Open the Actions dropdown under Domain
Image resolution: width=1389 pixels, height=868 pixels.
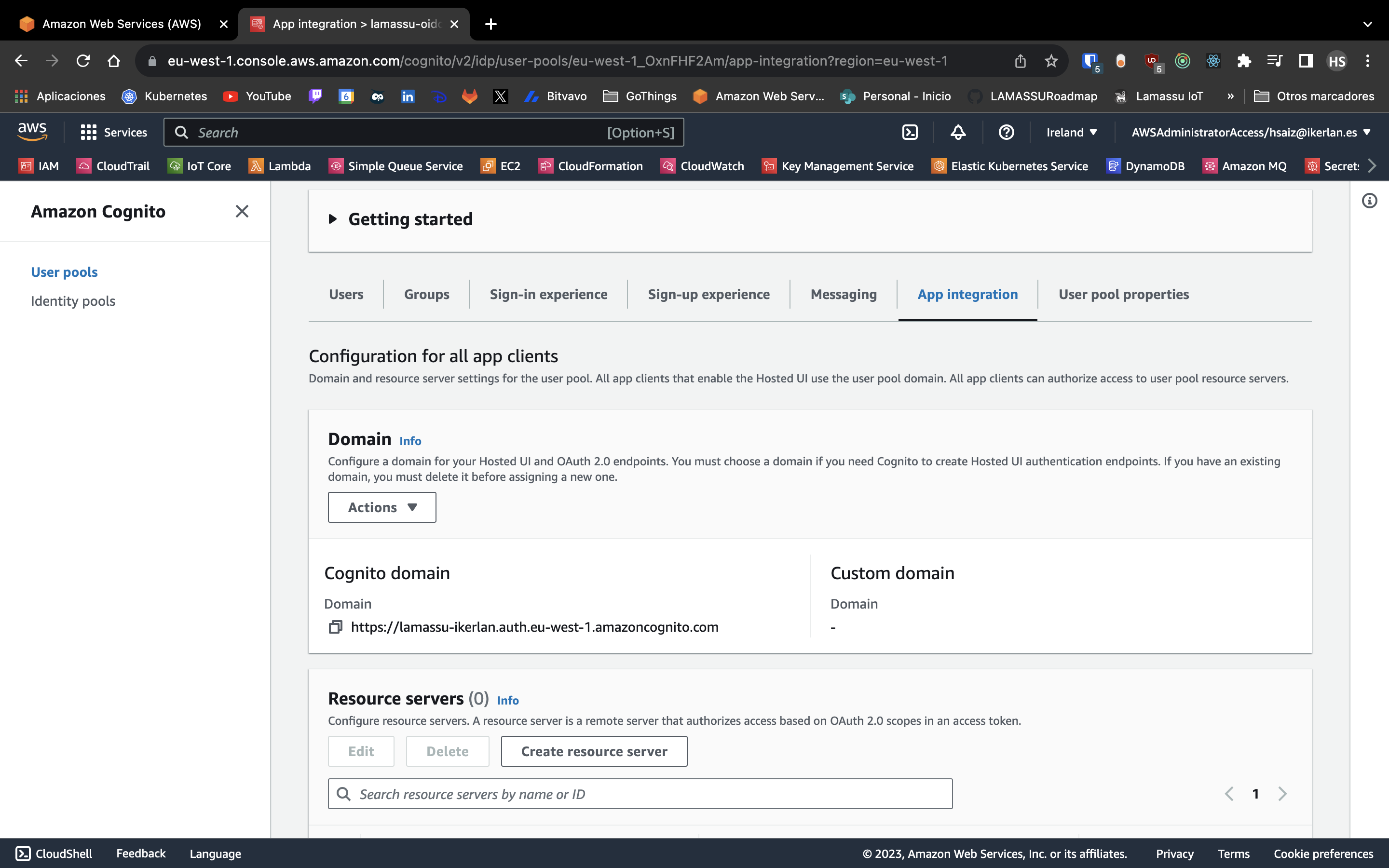click(x=381, y=507)
